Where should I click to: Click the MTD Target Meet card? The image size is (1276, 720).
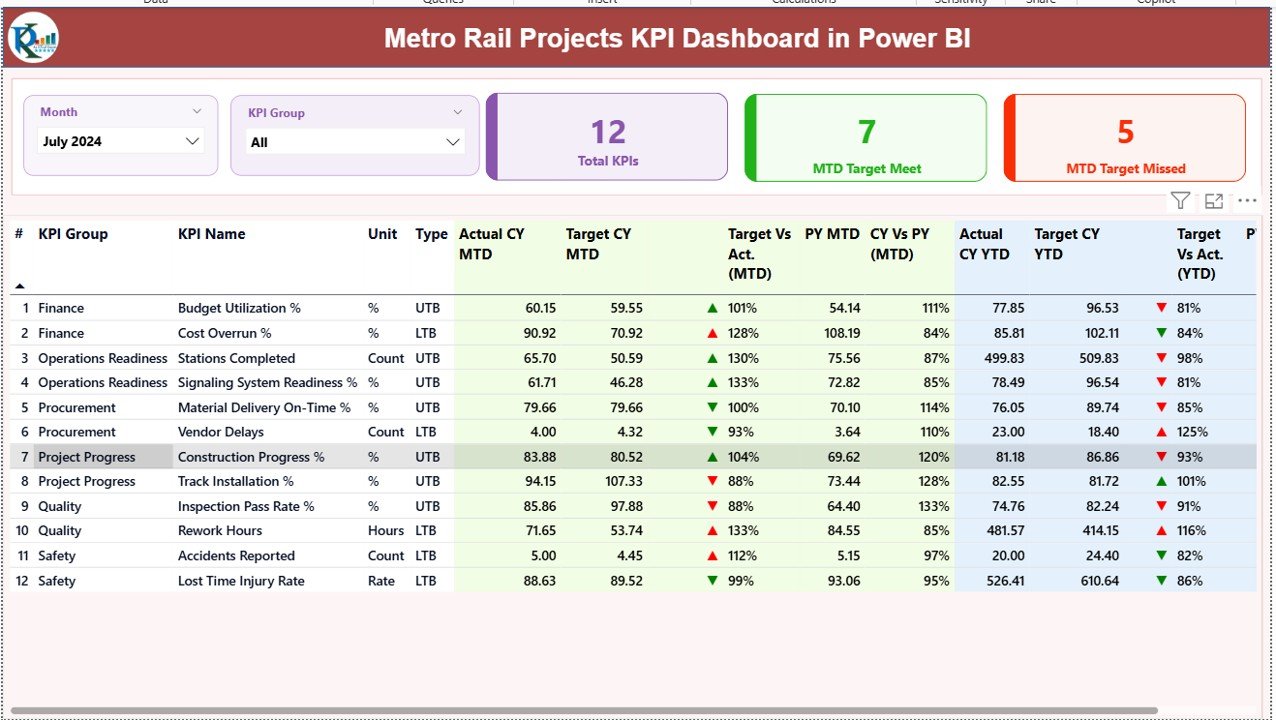point(865,137)
